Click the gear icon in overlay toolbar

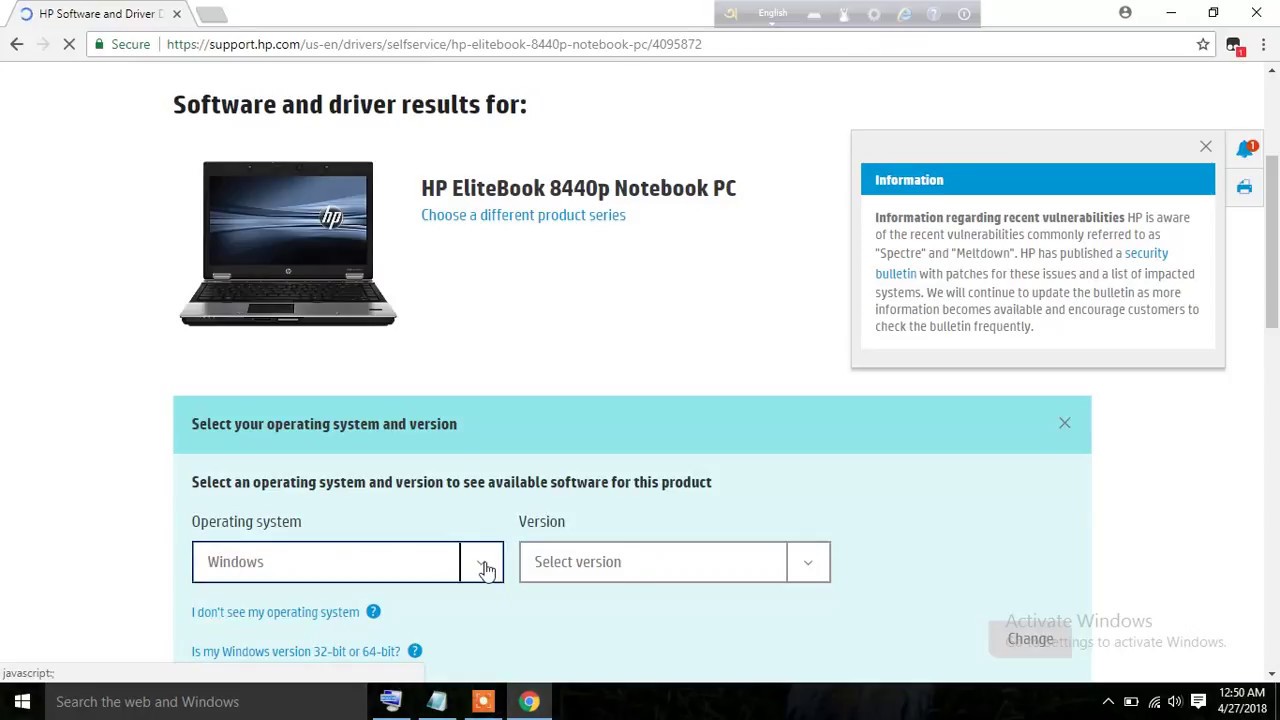(x=874, y=14)
